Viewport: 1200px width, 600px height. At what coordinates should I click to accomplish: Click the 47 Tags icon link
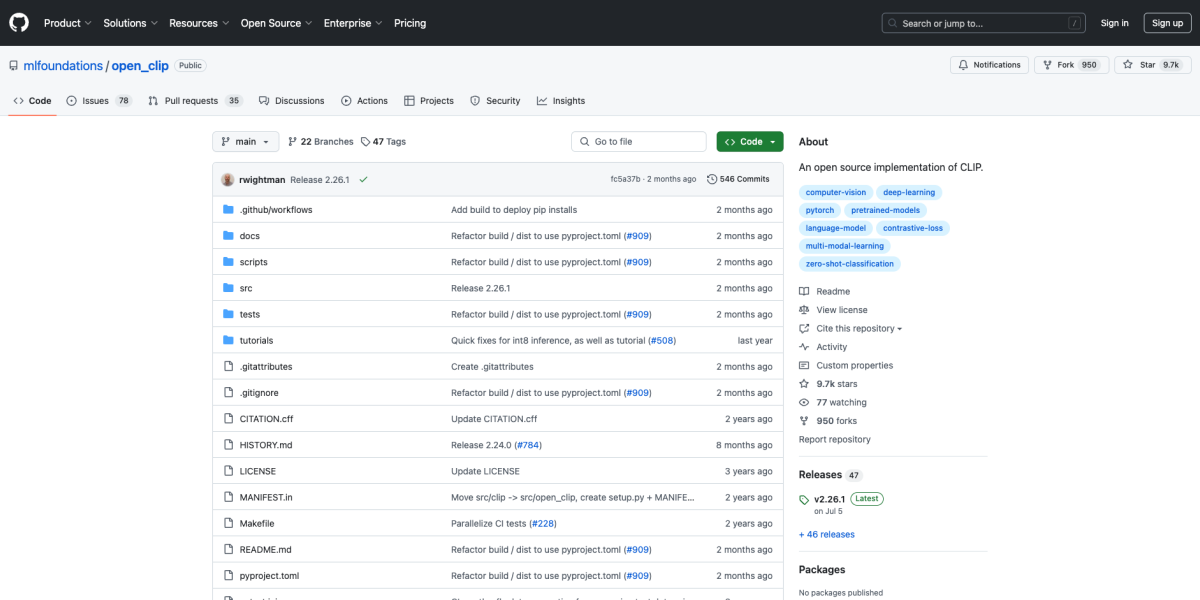coord(366,142)
